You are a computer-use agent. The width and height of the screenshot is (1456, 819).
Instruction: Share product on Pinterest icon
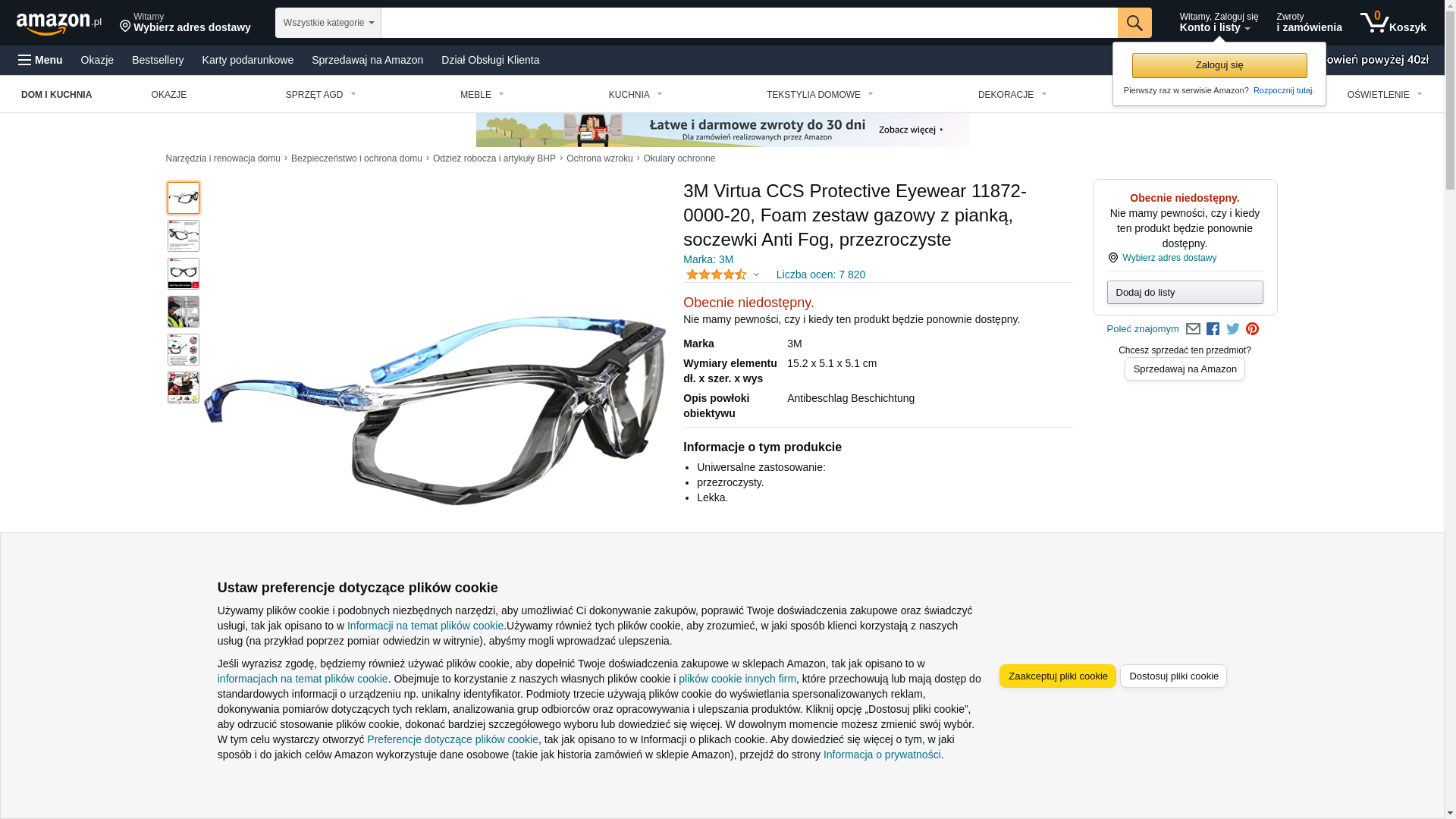point(1252,329)
